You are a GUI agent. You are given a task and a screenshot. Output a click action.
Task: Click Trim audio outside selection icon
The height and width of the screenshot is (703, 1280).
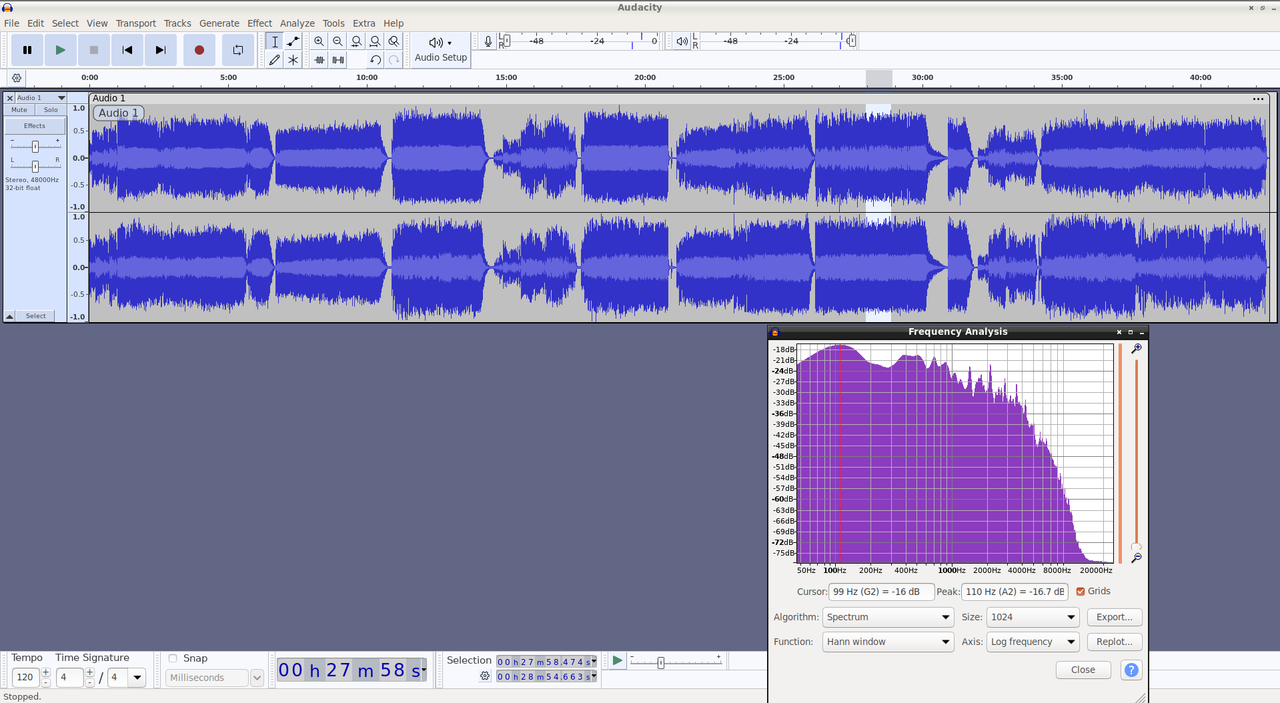319,60
